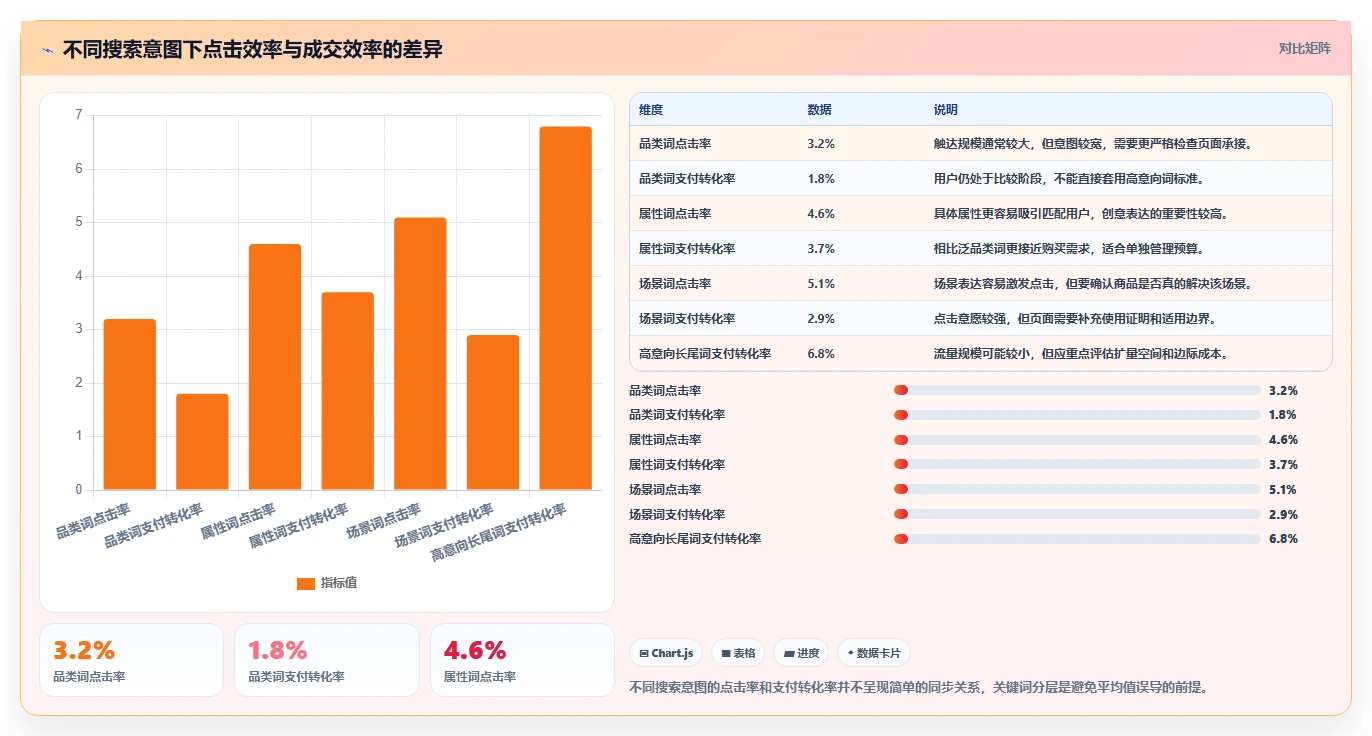Click the 属性词支付转化率 progress bar

coord(1077,464)
